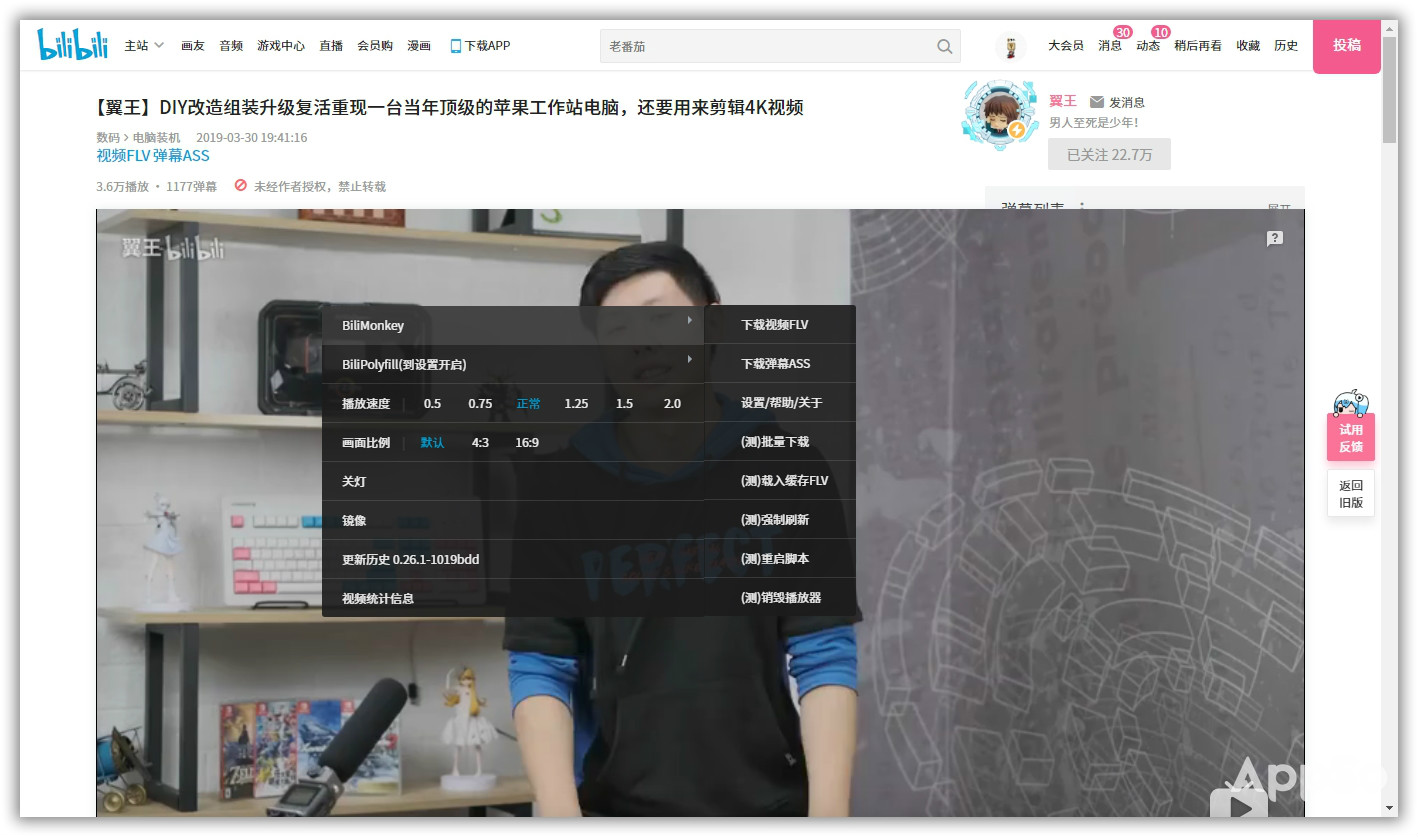
Task: Select 16:9 aspect ratio option
Action: click(526, 442)
